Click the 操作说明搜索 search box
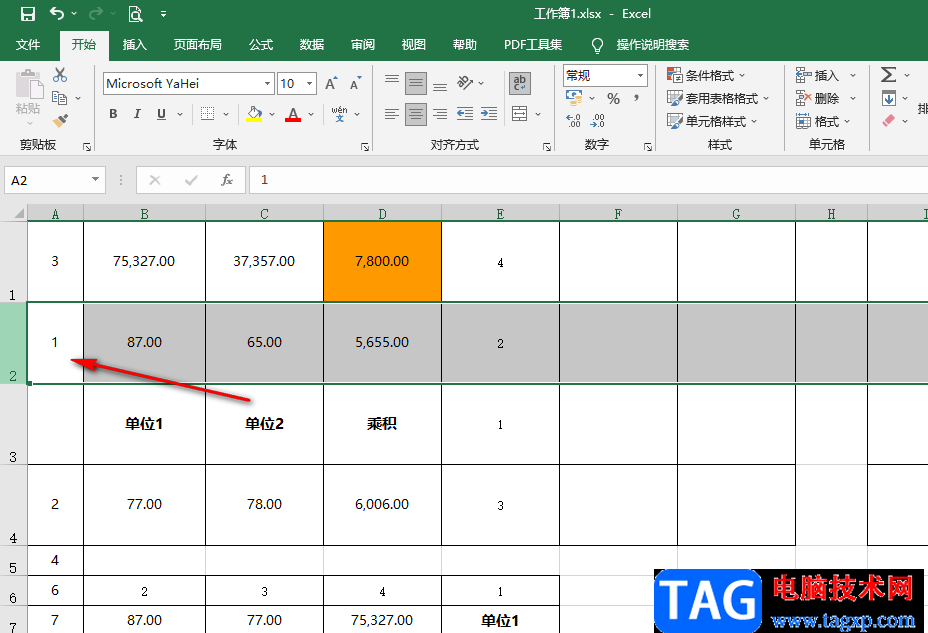This screenshot has height=633, width=928. coord(652,44)
